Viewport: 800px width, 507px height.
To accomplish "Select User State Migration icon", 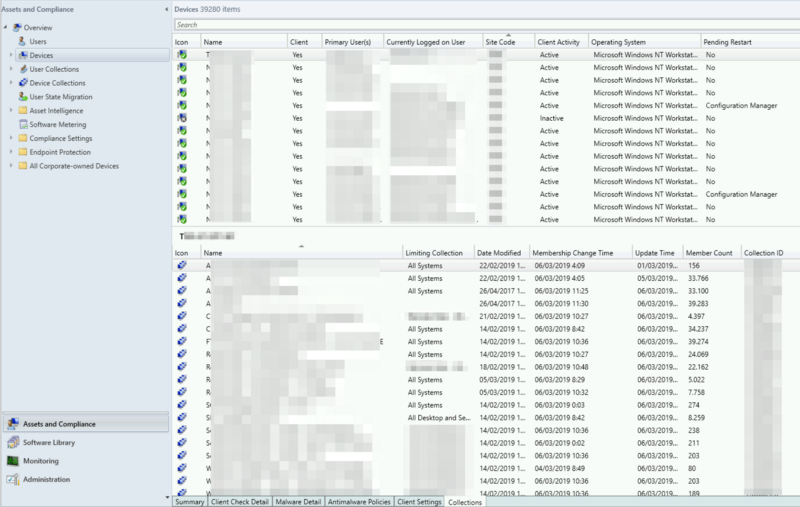I will coord(23,96).
